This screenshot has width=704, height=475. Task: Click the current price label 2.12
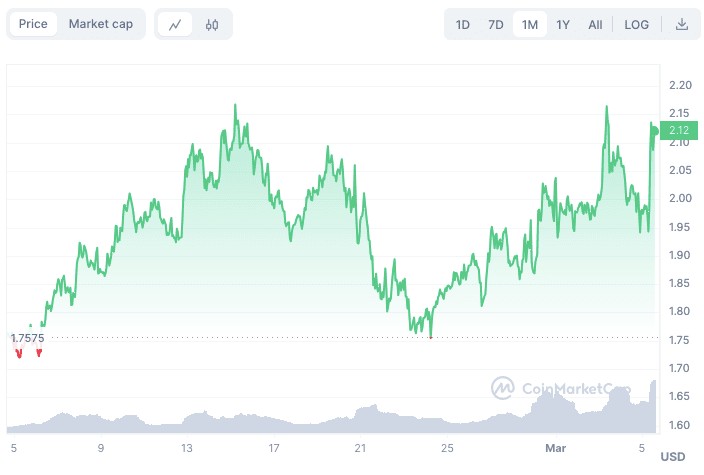pyautogui.click(x=678, y=129)
